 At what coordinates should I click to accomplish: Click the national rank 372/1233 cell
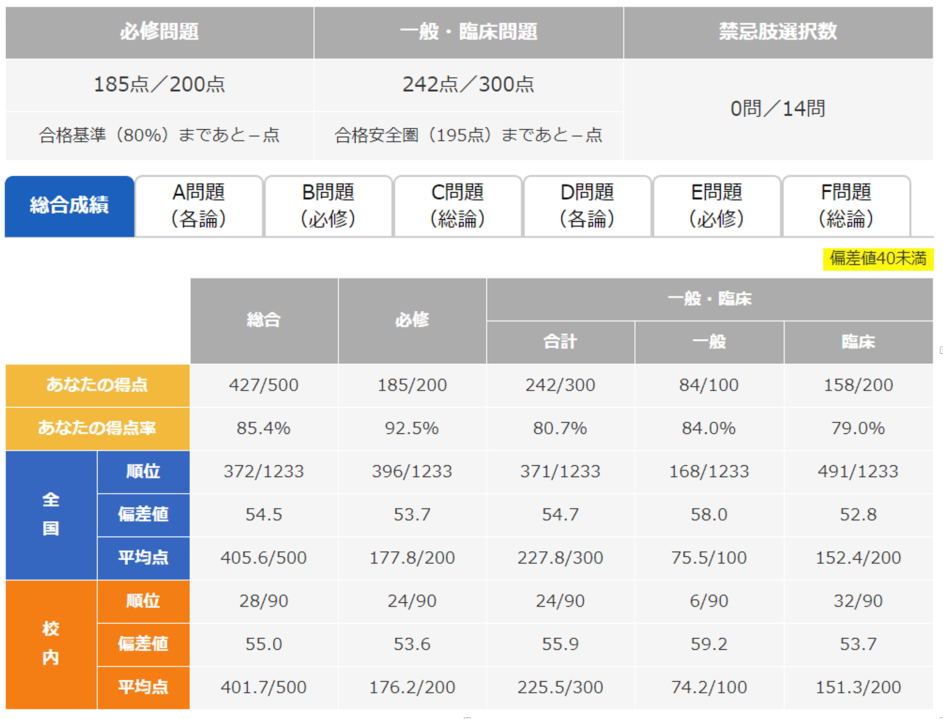[264, 471]
